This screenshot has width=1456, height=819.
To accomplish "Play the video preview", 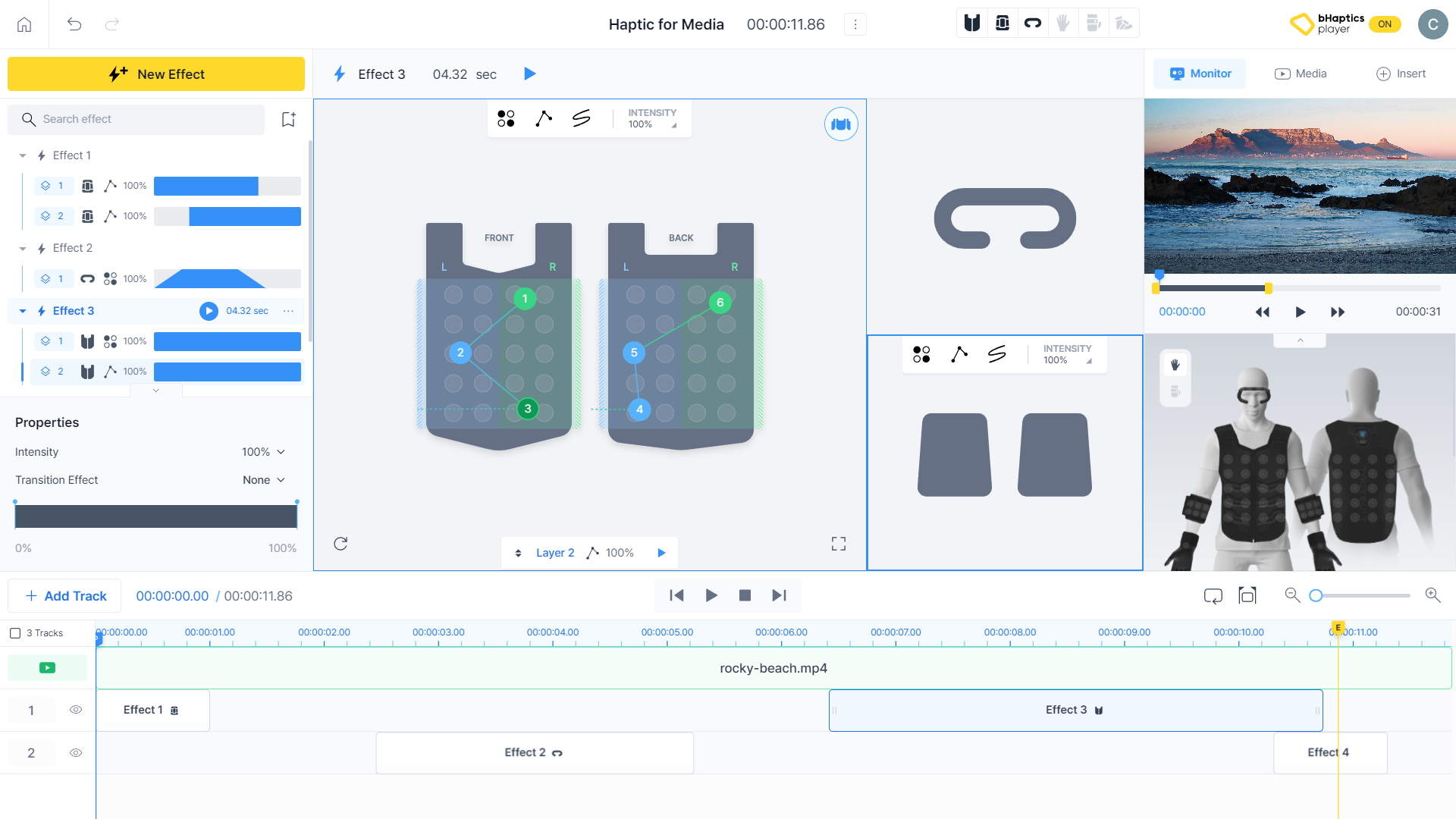I will 1301,312.
